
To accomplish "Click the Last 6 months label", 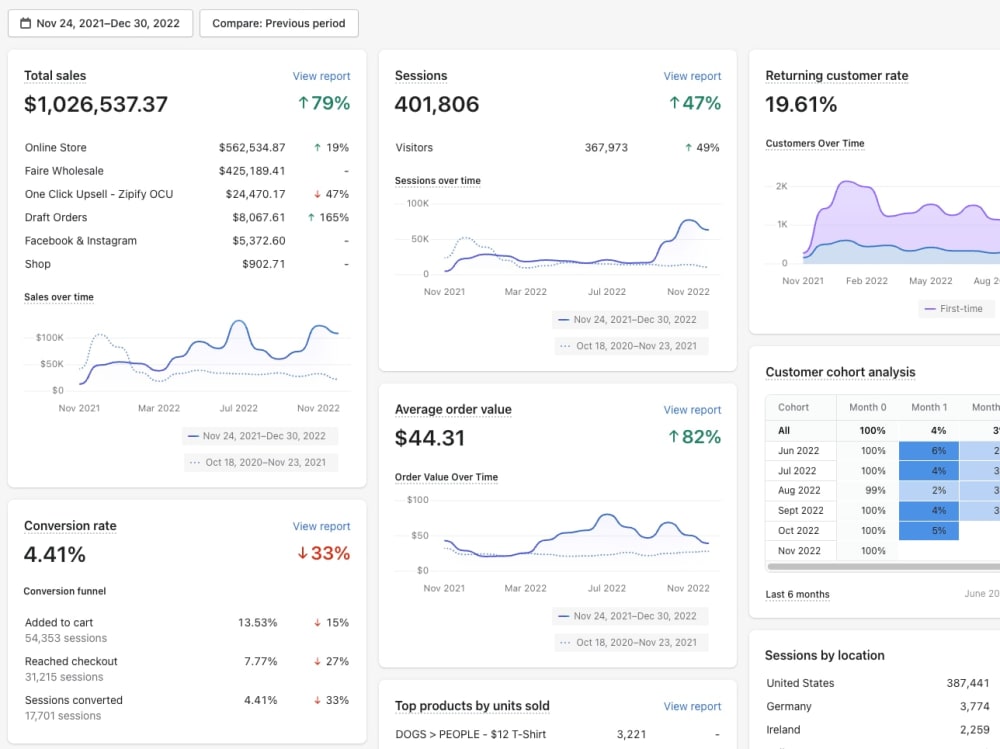I will [797, 595].
